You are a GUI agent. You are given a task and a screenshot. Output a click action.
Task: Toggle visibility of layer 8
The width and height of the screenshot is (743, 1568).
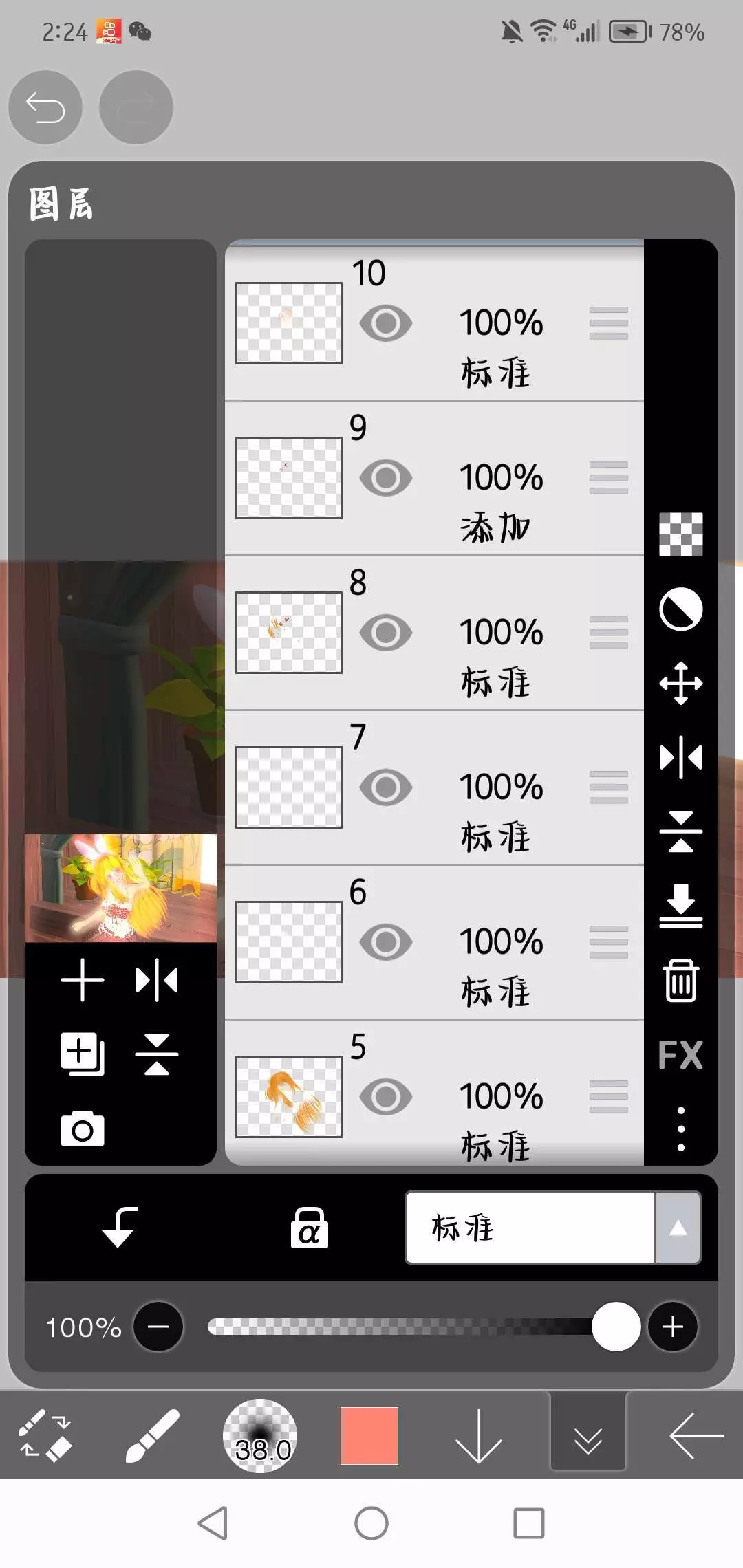tap(386, 633)
